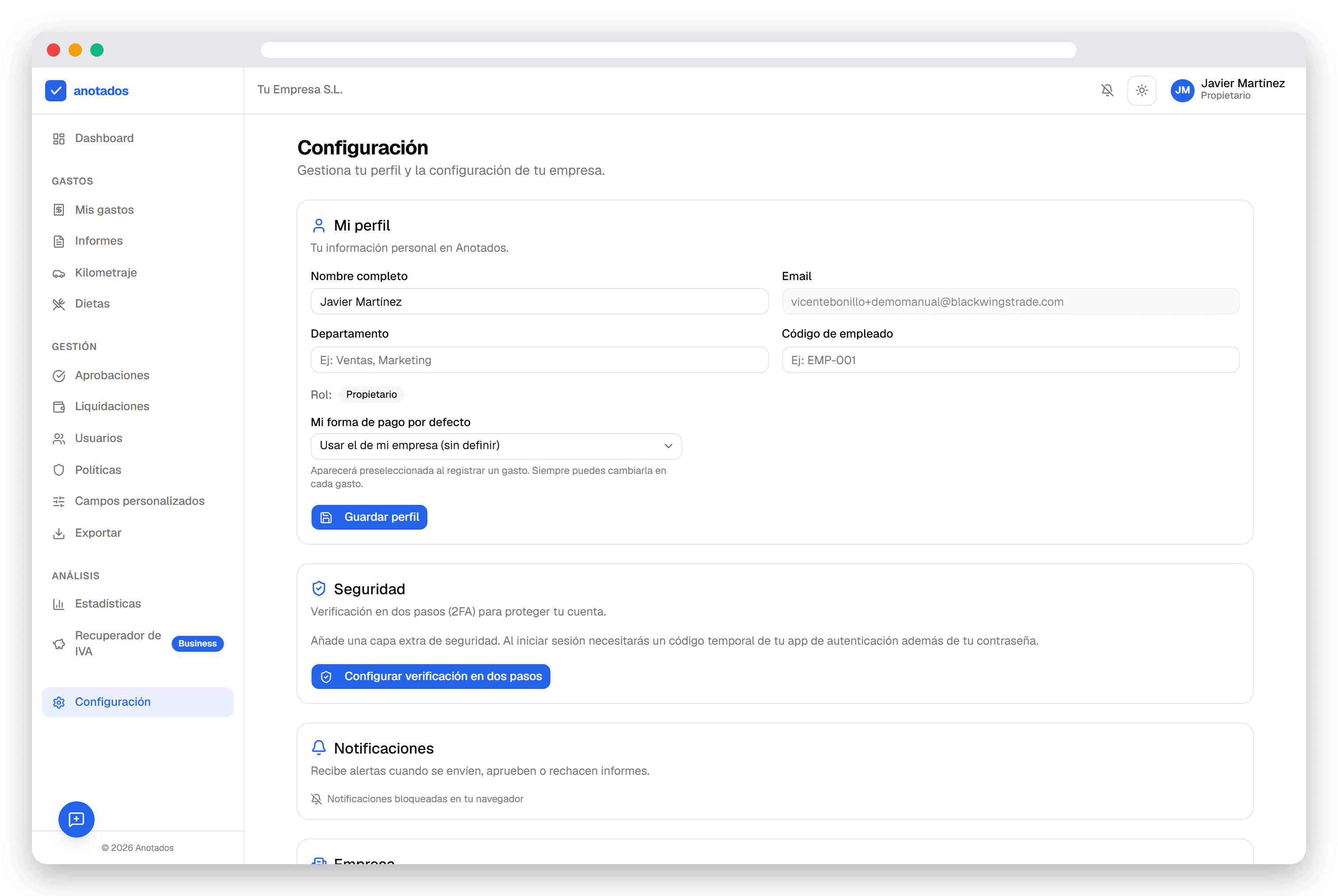Click the © 2026 Anotados footer text
This screenshot has height=896, width=1338.
(x=138, y=848)
